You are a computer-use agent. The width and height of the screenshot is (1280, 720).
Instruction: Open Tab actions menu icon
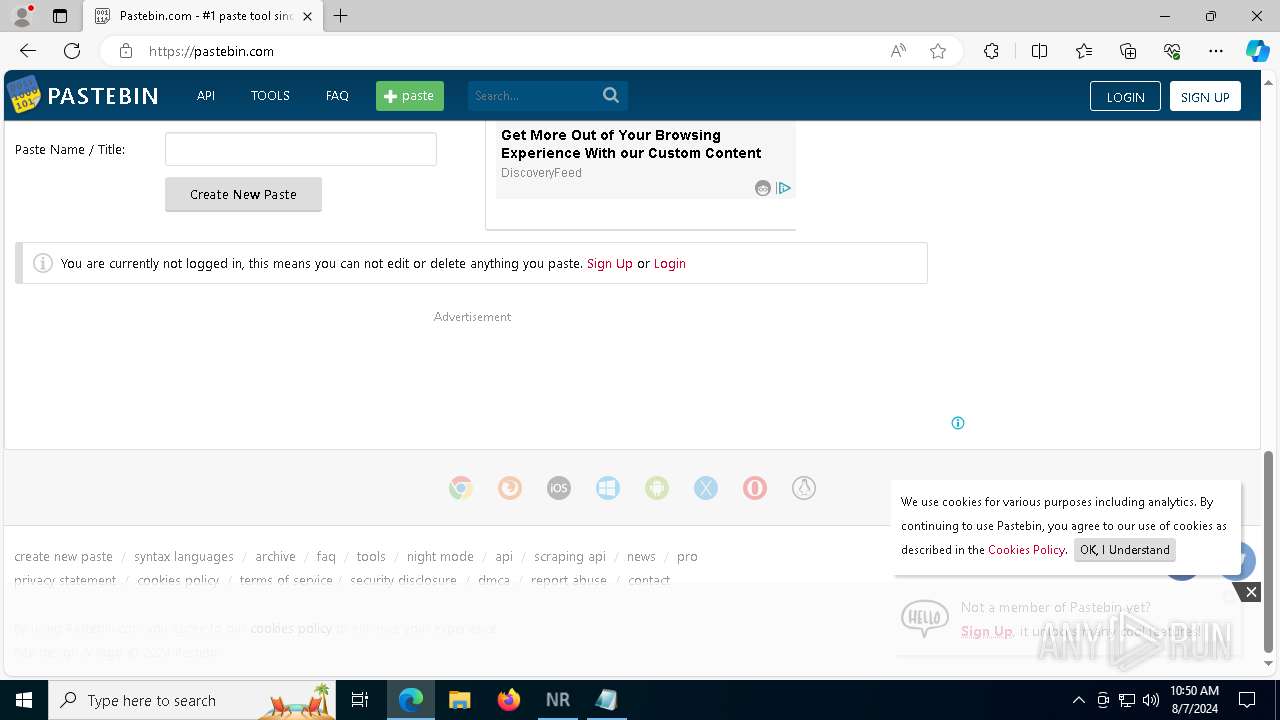coord(60,16)
